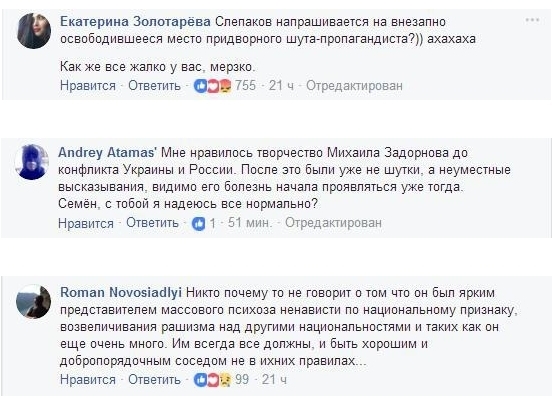Click the like reaction icon on Roman's comment
This screenshot has height=398, width=557.
(x=200, y=380)
